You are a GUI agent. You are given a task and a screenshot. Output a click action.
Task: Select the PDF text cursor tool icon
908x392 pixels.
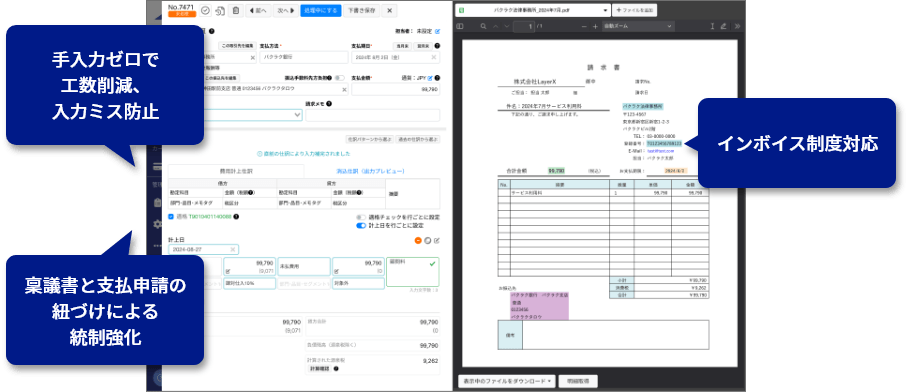[x=712, y=26]
